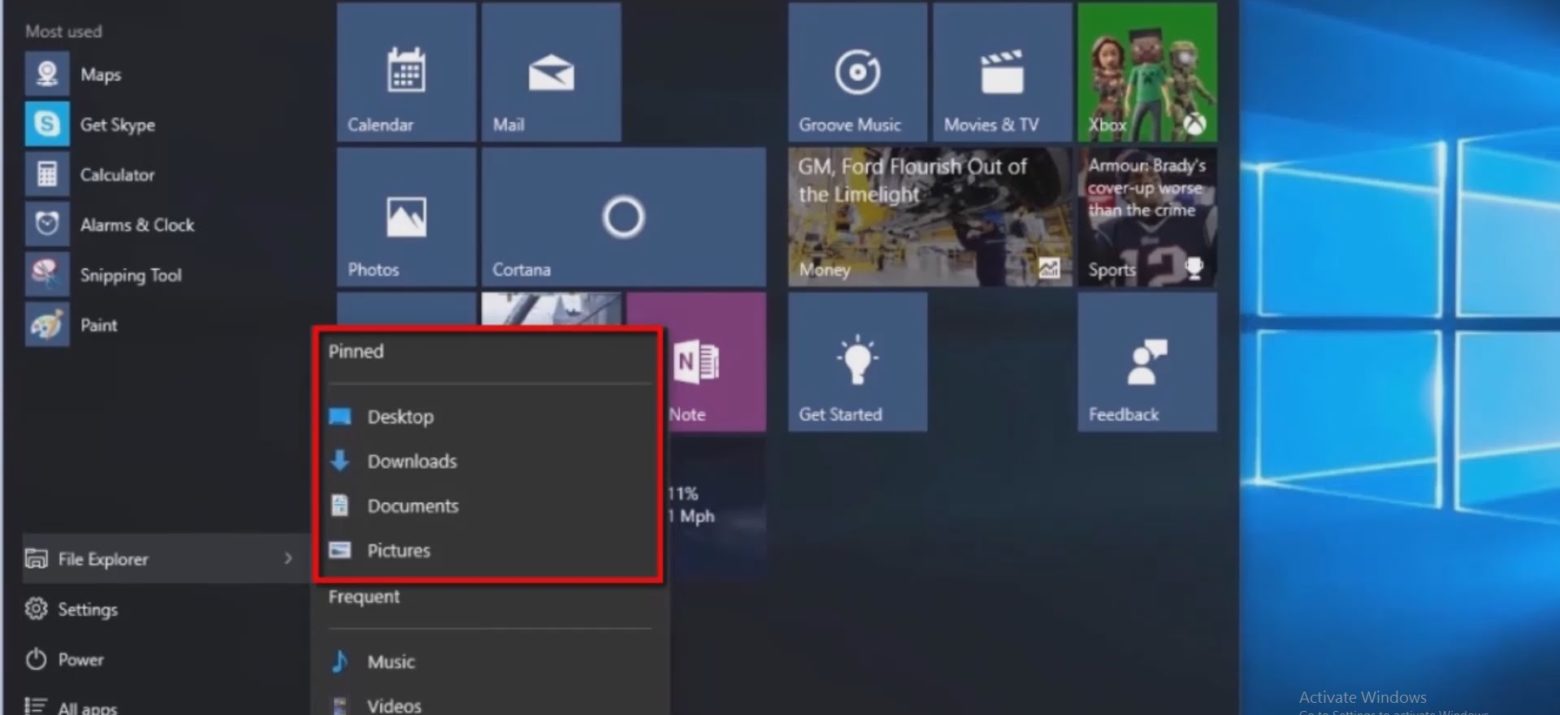Expand File Explorer jump list arrow

click(x=288, y=559)
